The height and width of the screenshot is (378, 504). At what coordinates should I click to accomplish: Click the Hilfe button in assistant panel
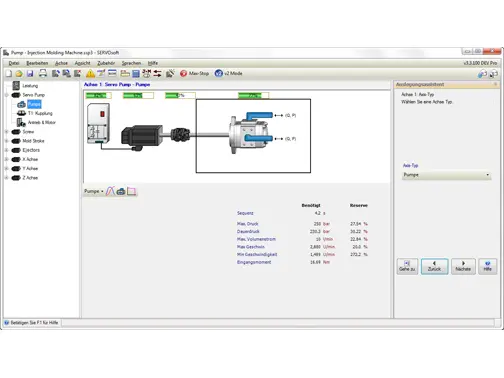pyautogui.click(x=487, y=266)
